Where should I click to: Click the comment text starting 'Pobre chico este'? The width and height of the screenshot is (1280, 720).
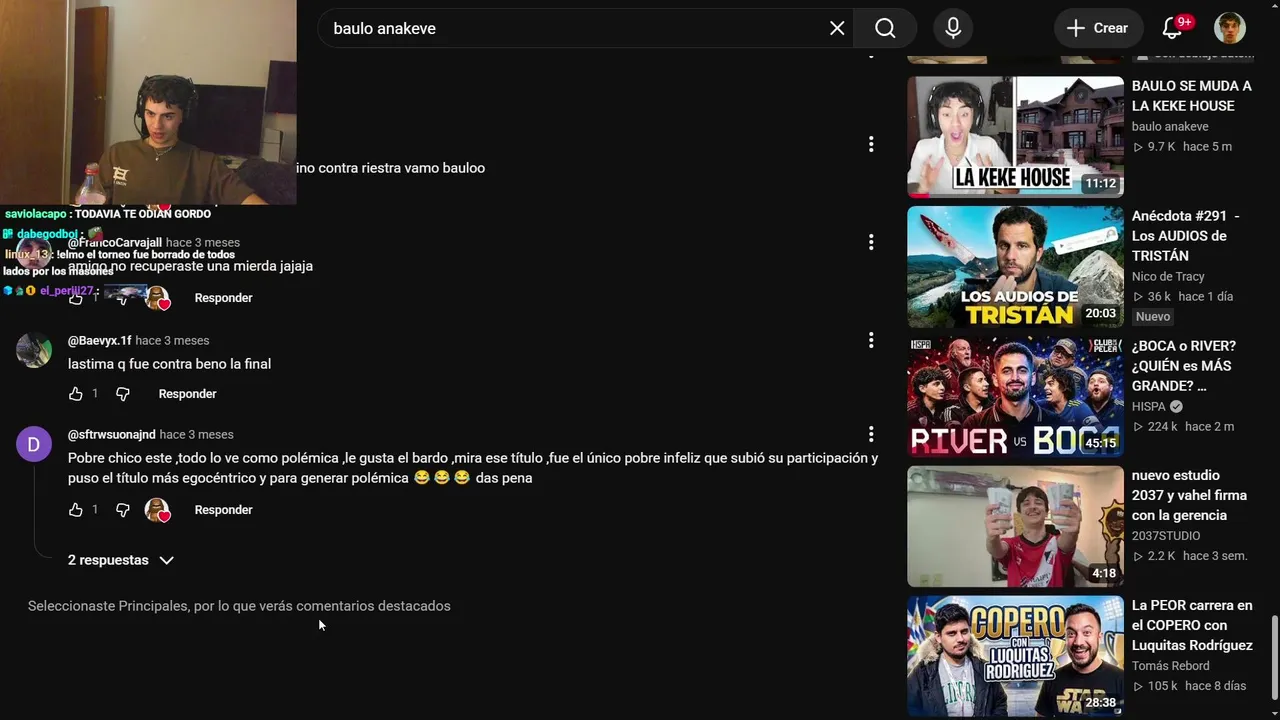[x=473, y=468]
